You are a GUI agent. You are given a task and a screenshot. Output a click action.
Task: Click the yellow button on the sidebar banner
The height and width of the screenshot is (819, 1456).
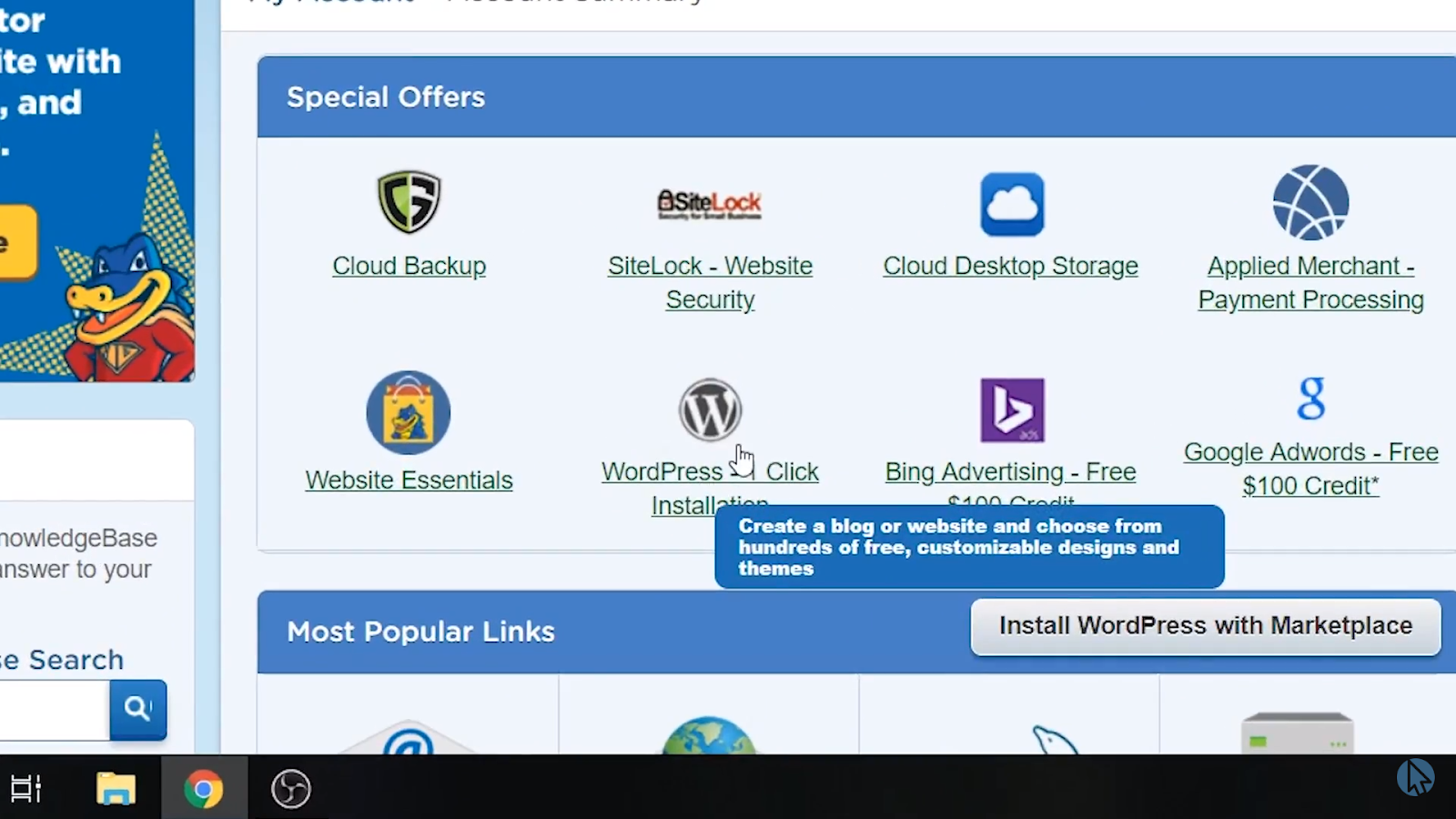(x=18, y=242)
